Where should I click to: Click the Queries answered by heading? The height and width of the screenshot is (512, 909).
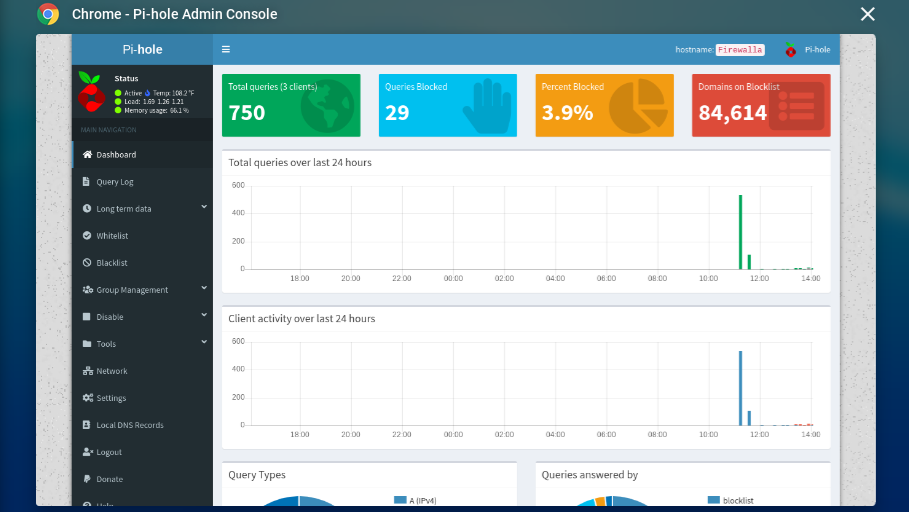tap(590, 475)
